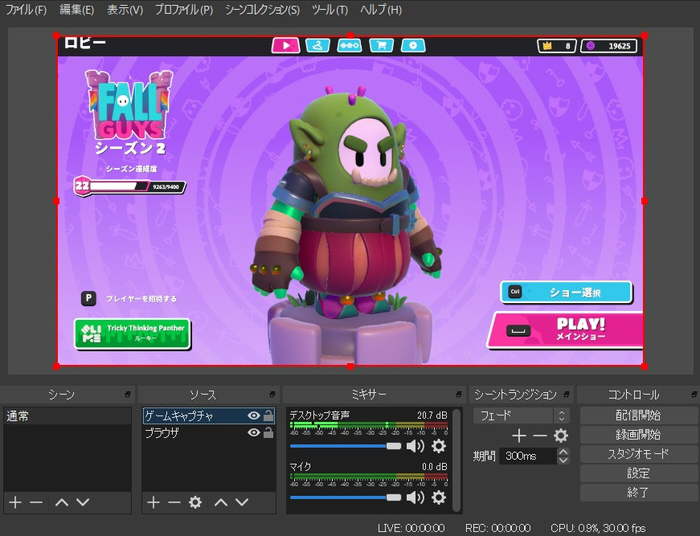Click the ショー選択 button in the game preview
Image resolution: width=700 pixels, height=536 pixels.
pos(566,292)
